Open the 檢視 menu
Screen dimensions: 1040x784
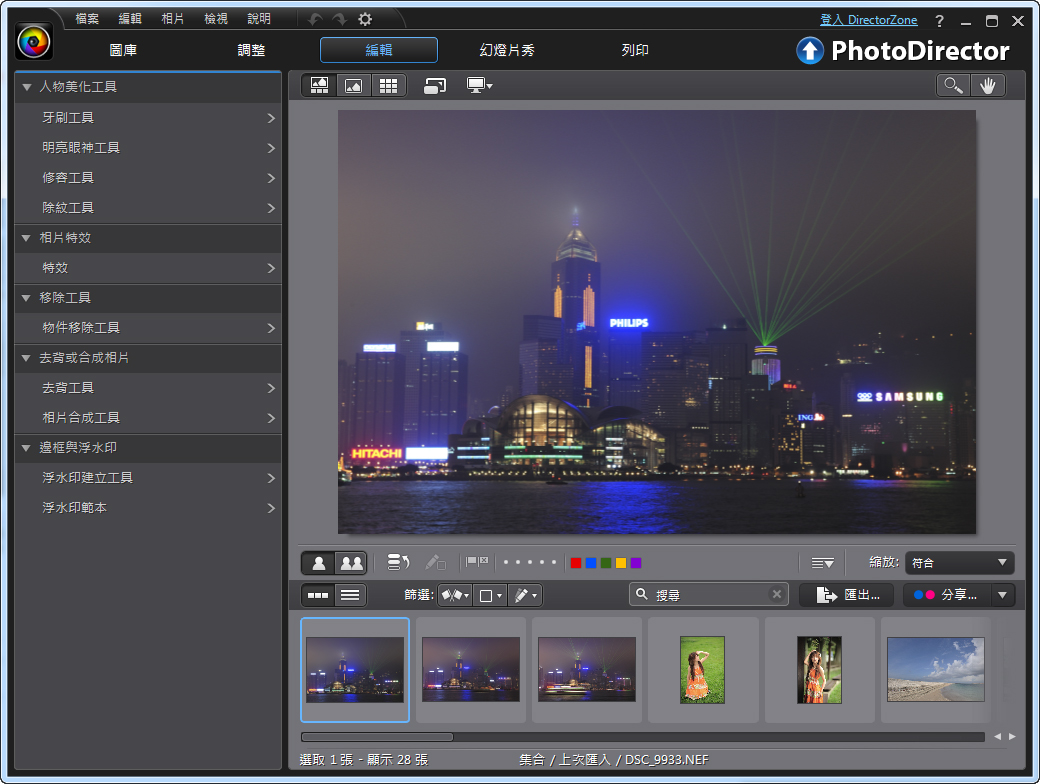pyautogui.click(x=216, y=19)
